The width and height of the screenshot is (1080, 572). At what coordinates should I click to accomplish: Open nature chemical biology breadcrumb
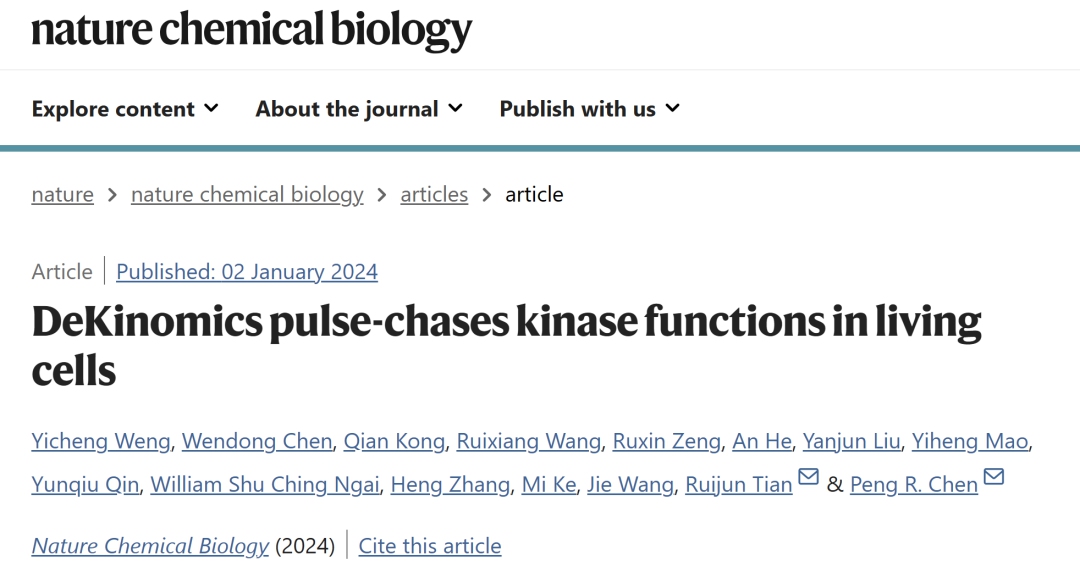(247, 194)
